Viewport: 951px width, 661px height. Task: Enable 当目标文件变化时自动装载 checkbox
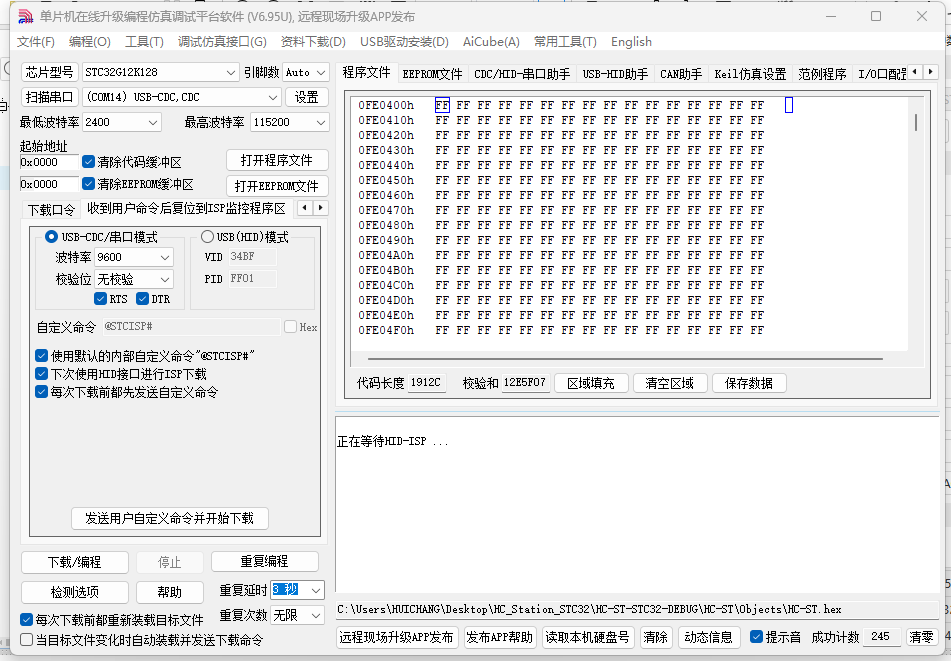26,640
